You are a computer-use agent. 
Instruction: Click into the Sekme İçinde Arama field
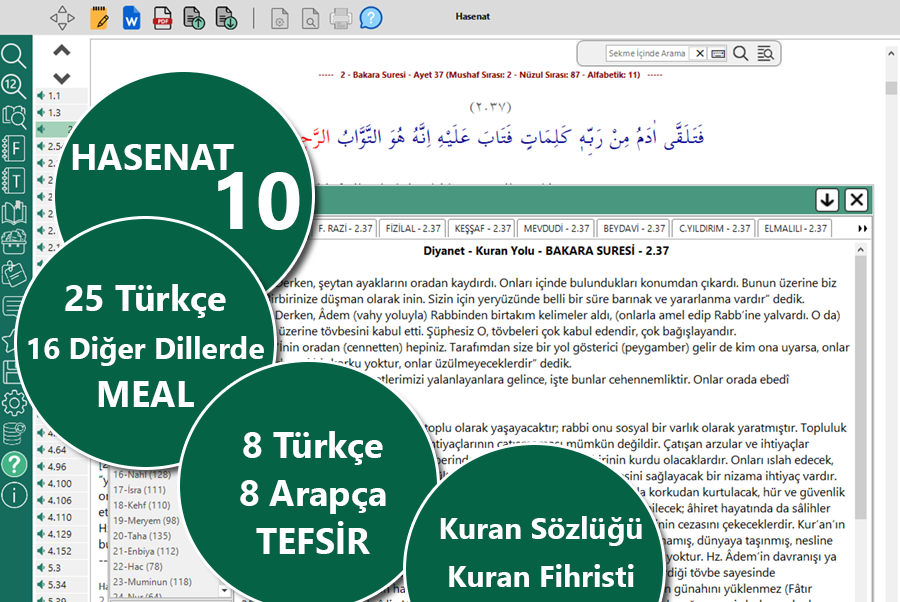point(647,53)
